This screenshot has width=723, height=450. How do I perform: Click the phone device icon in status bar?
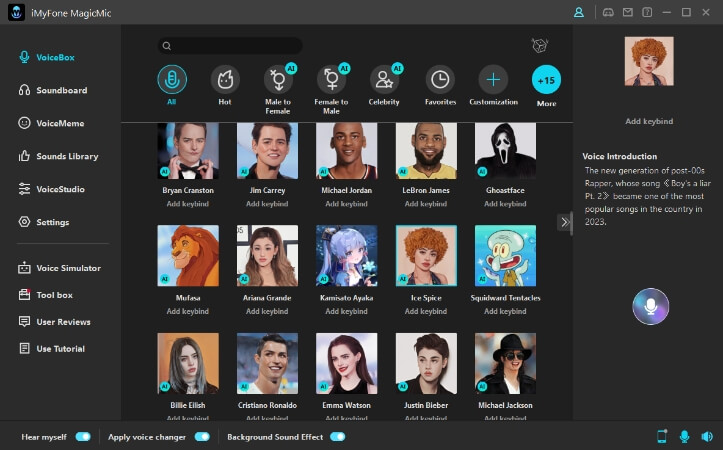[x=662, y=436]
